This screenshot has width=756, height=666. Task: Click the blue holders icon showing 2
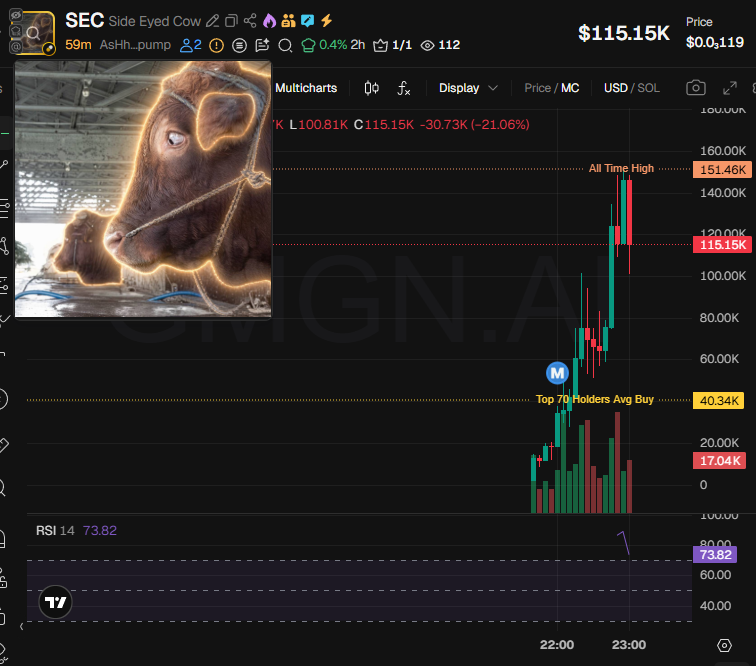point(190,45)
